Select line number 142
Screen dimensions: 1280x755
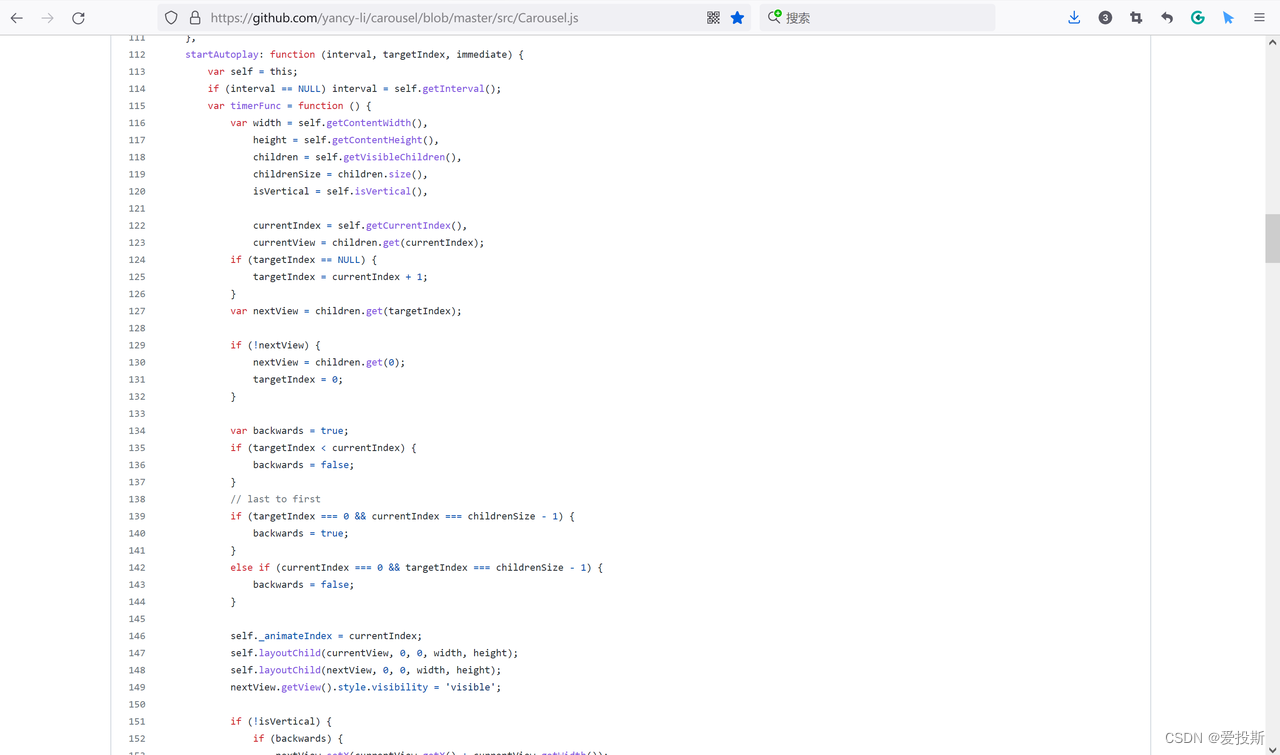137,568
